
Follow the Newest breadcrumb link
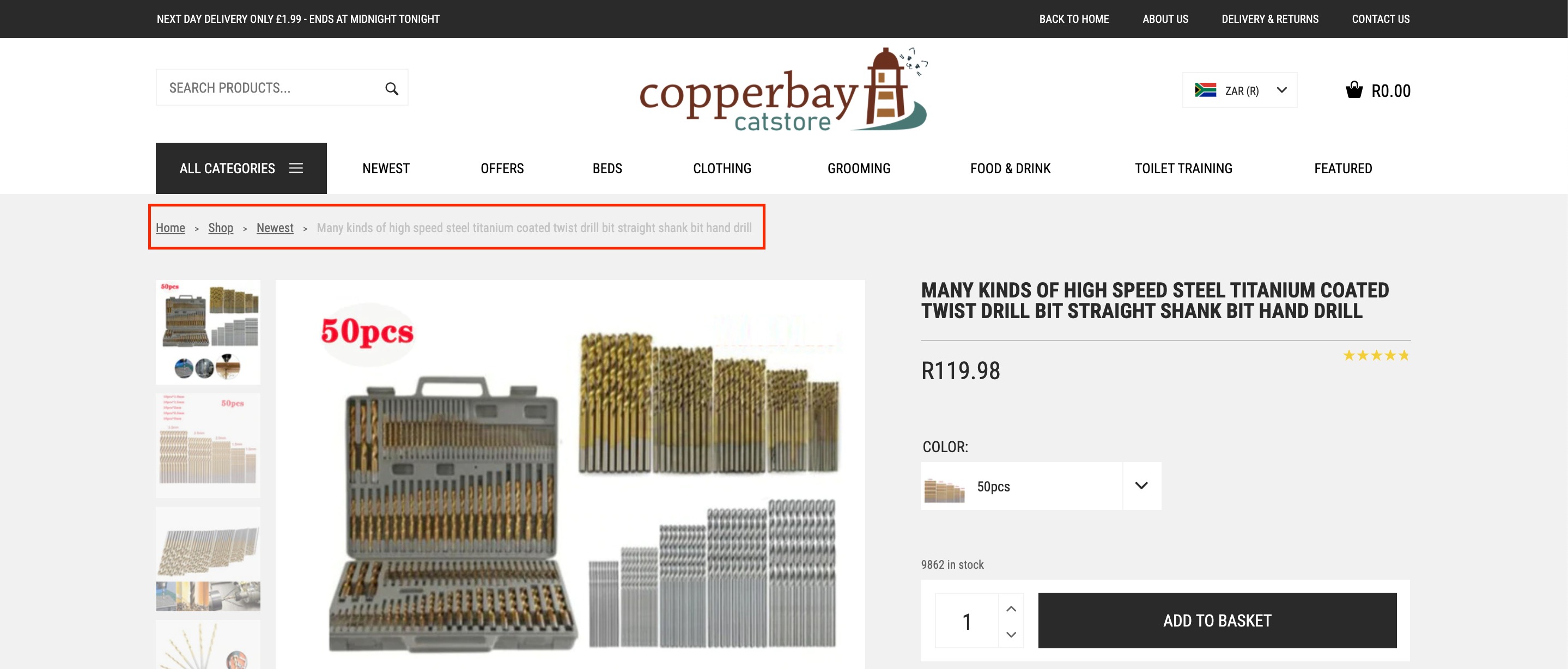275,228
